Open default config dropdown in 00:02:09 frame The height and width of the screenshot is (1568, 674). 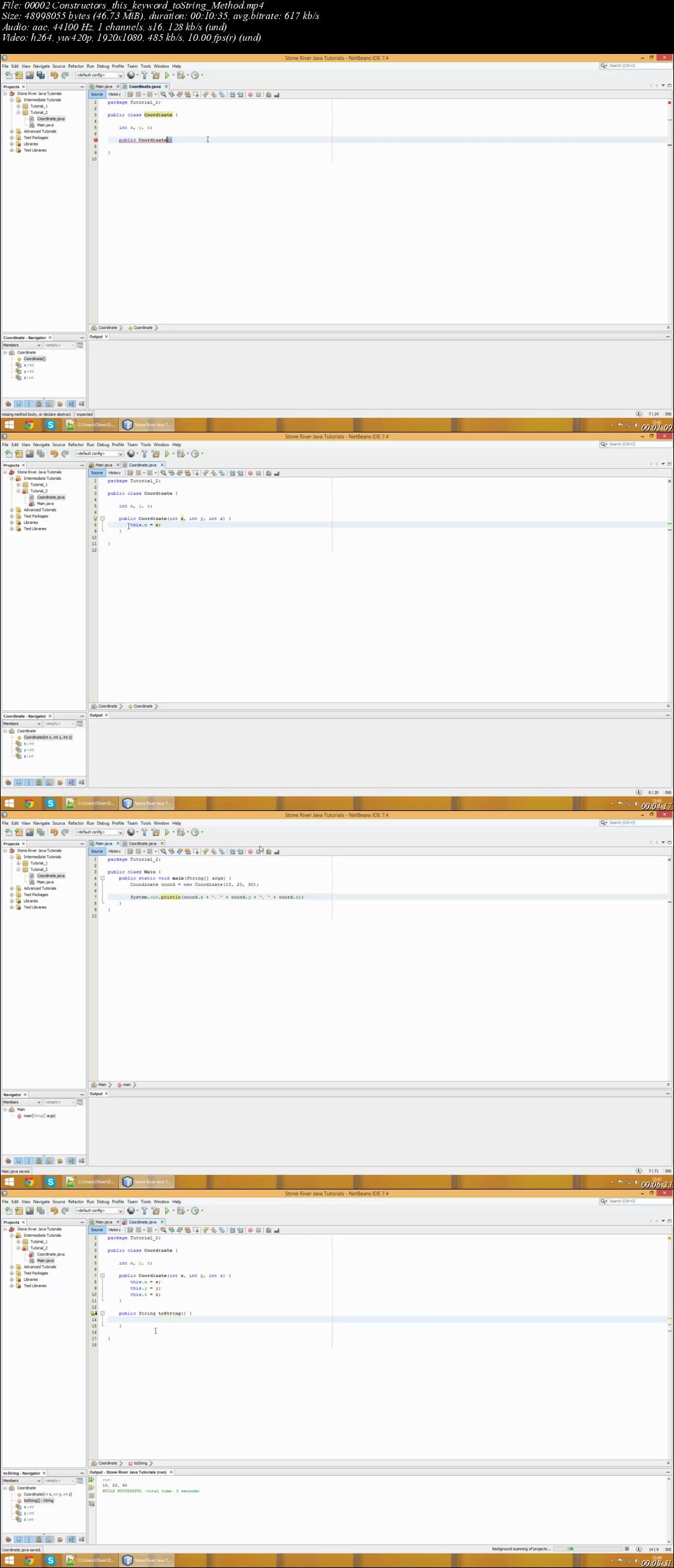[x=99, y=76]
